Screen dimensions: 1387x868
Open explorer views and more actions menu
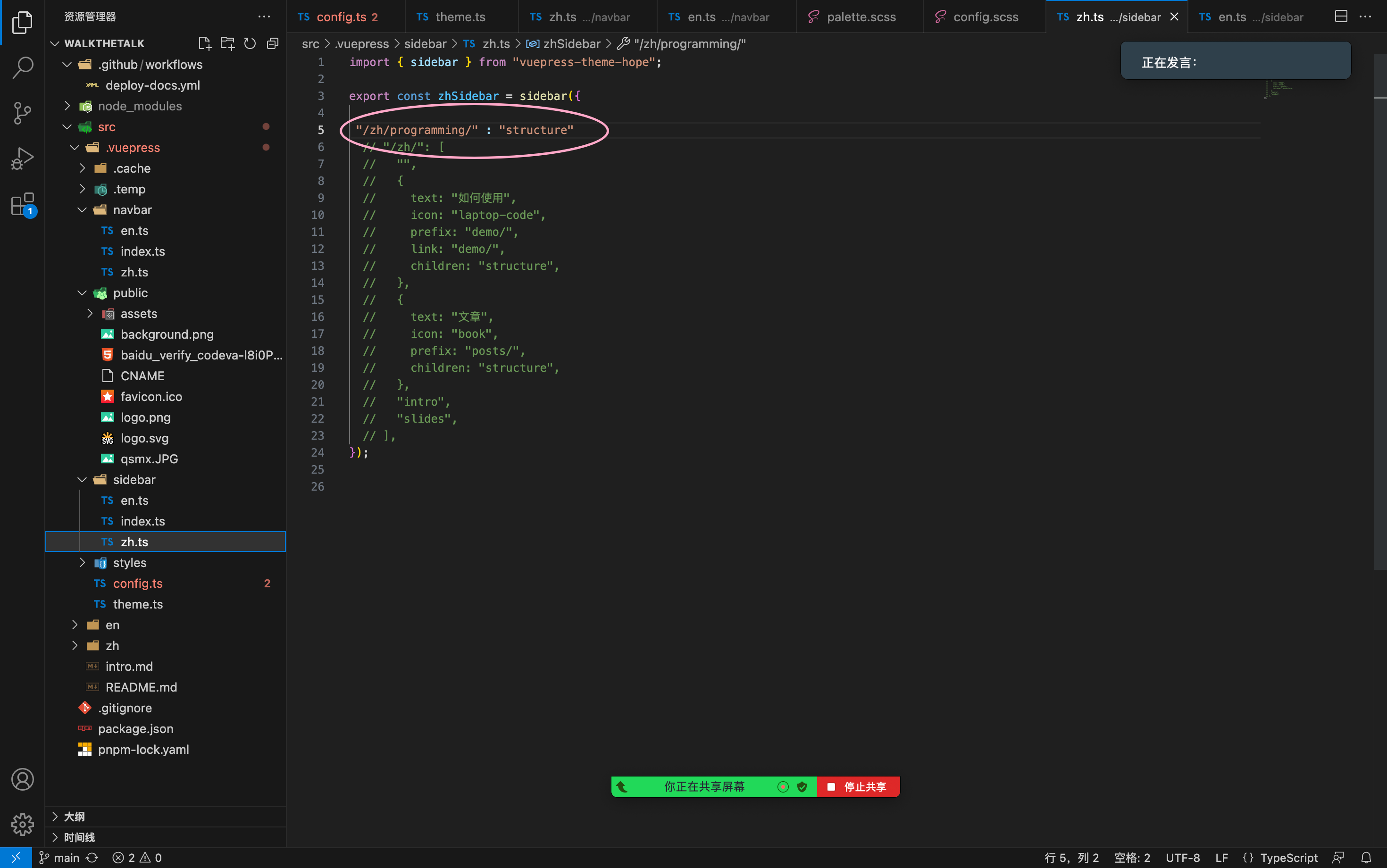coord(264,17)
